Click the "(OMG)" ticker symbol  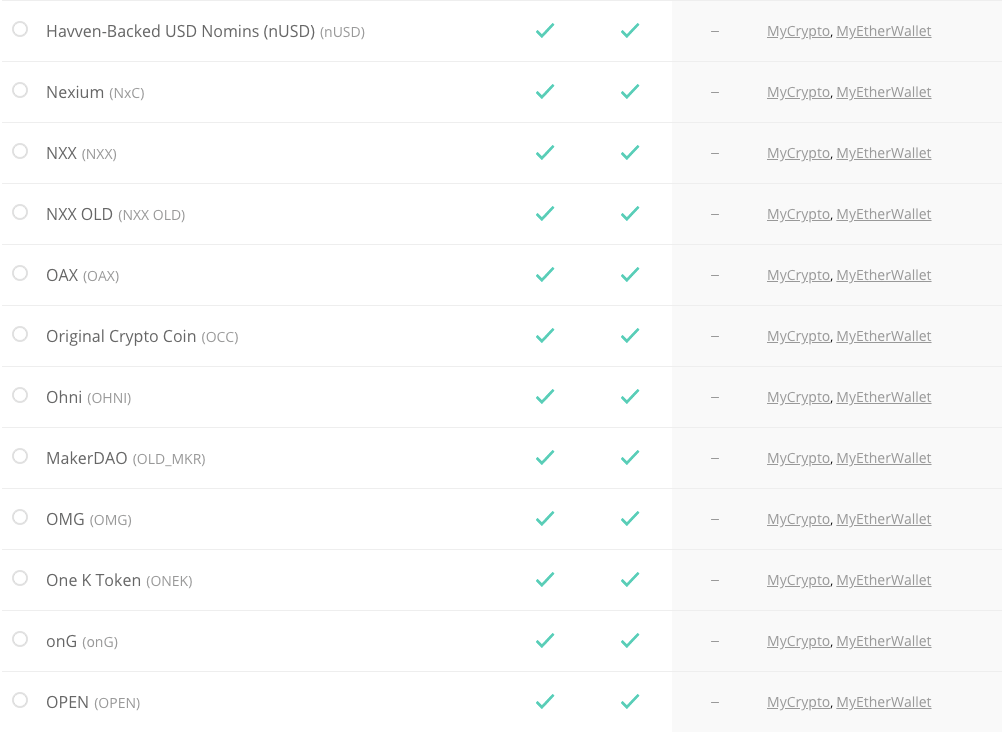coord(111,520)
